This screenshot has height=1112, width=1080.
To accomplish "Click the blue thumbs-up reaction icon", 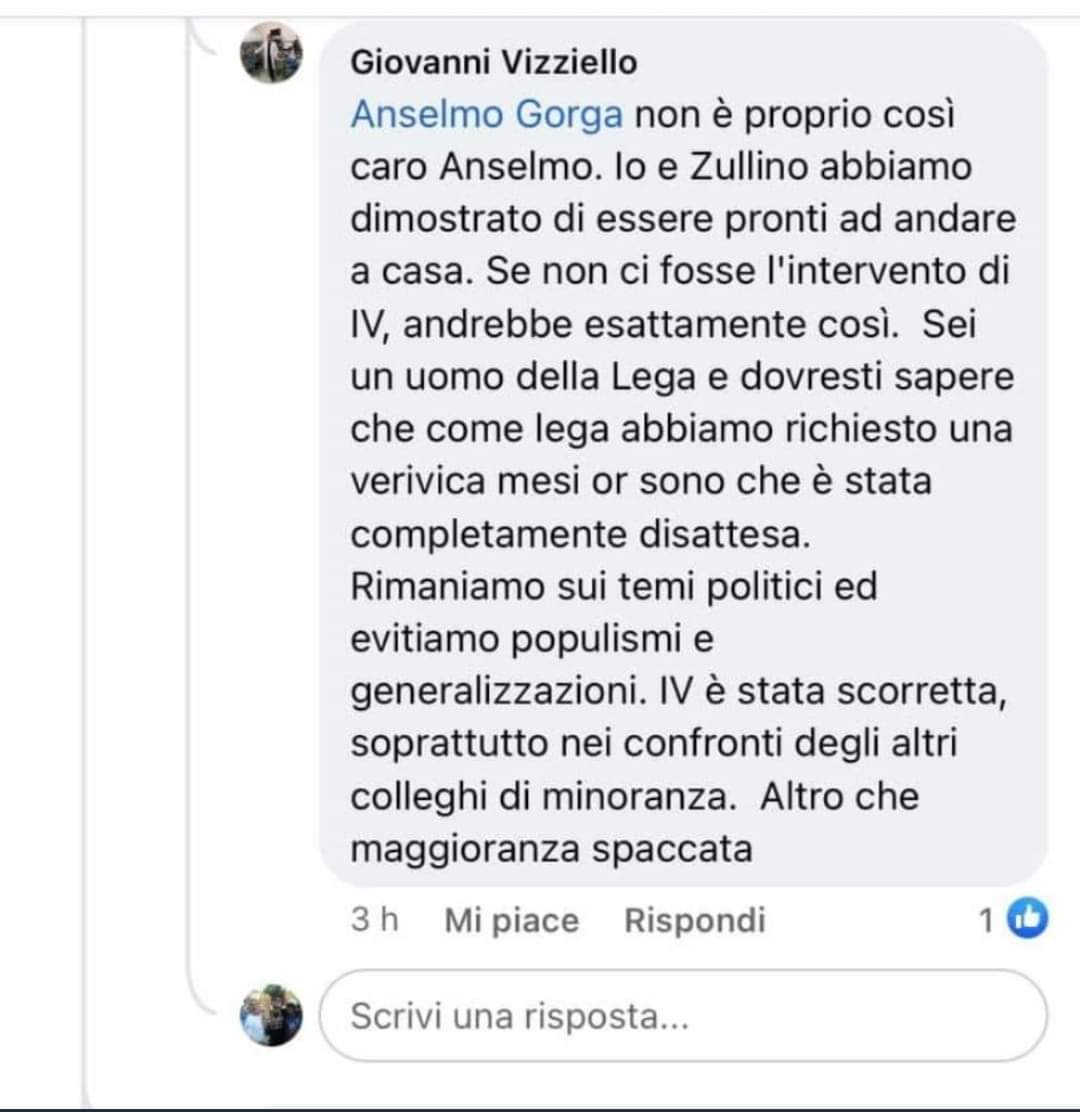I will pos(1028,918).
